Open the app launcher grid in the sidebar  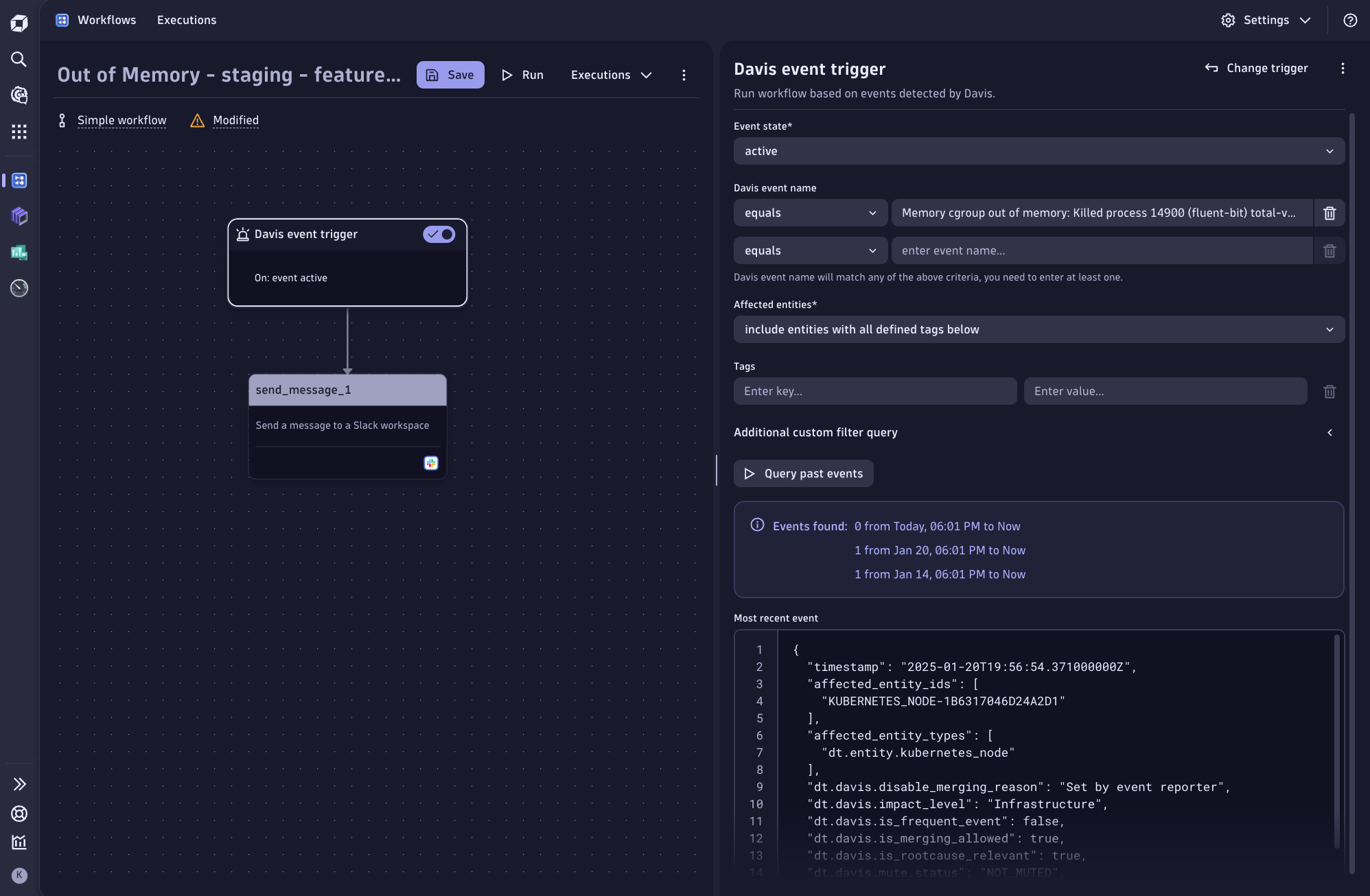click(19, 132)
